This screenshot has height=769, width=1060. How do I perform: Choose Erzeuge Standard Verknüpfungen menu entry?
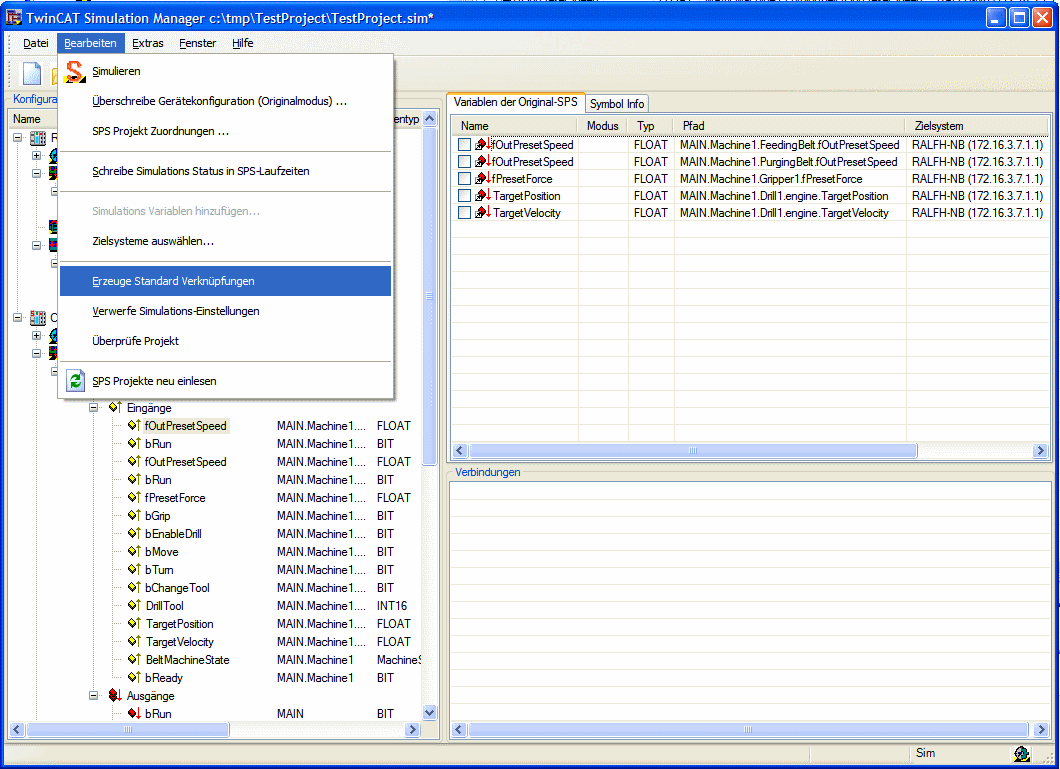[x=225, y=281]
